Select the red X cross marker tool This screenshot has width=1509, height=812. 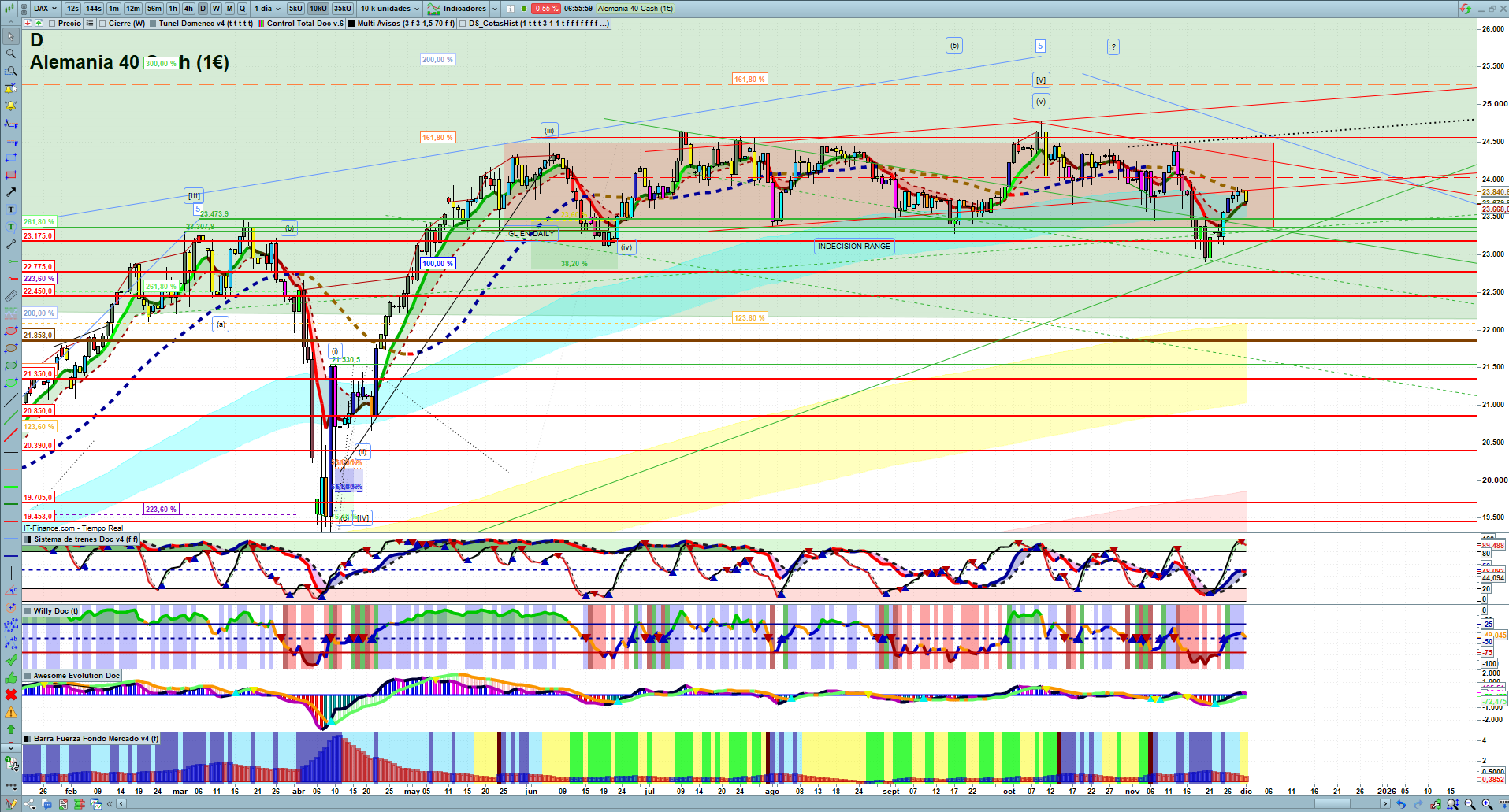click(11, 695)
